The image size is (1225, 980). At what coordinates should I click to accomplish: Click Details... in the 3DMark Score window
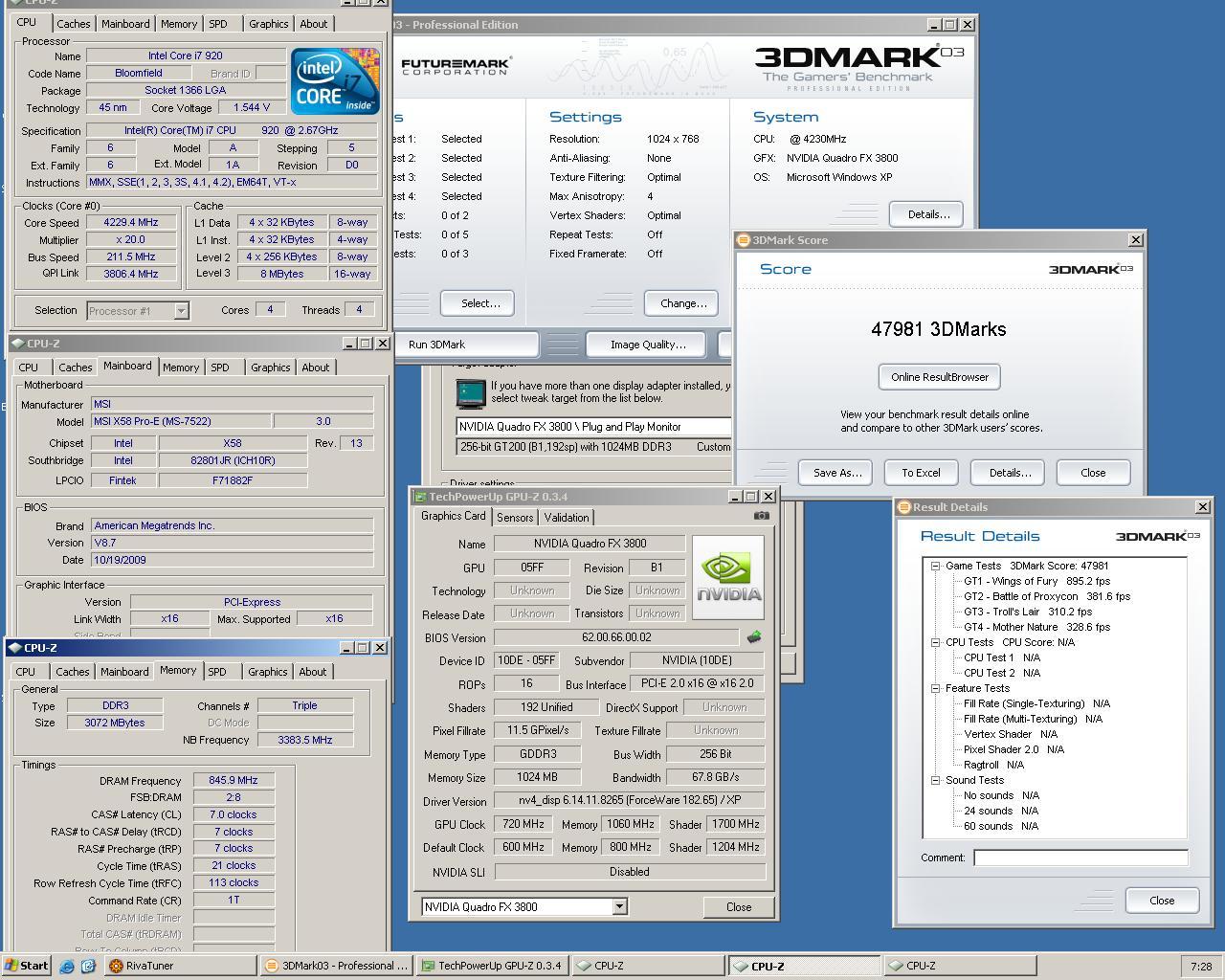[1010, 473]
